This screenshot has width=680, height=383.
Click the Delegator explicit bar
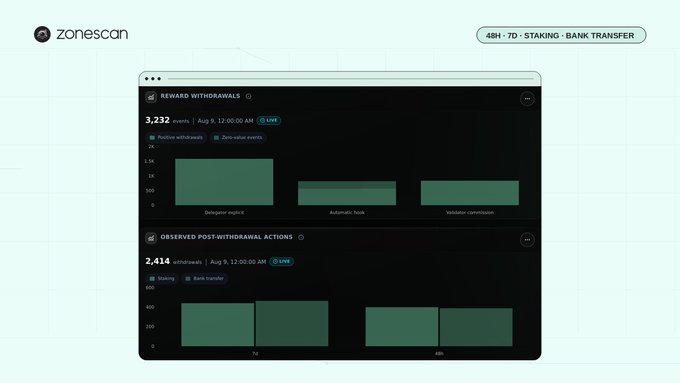[224, 182]
